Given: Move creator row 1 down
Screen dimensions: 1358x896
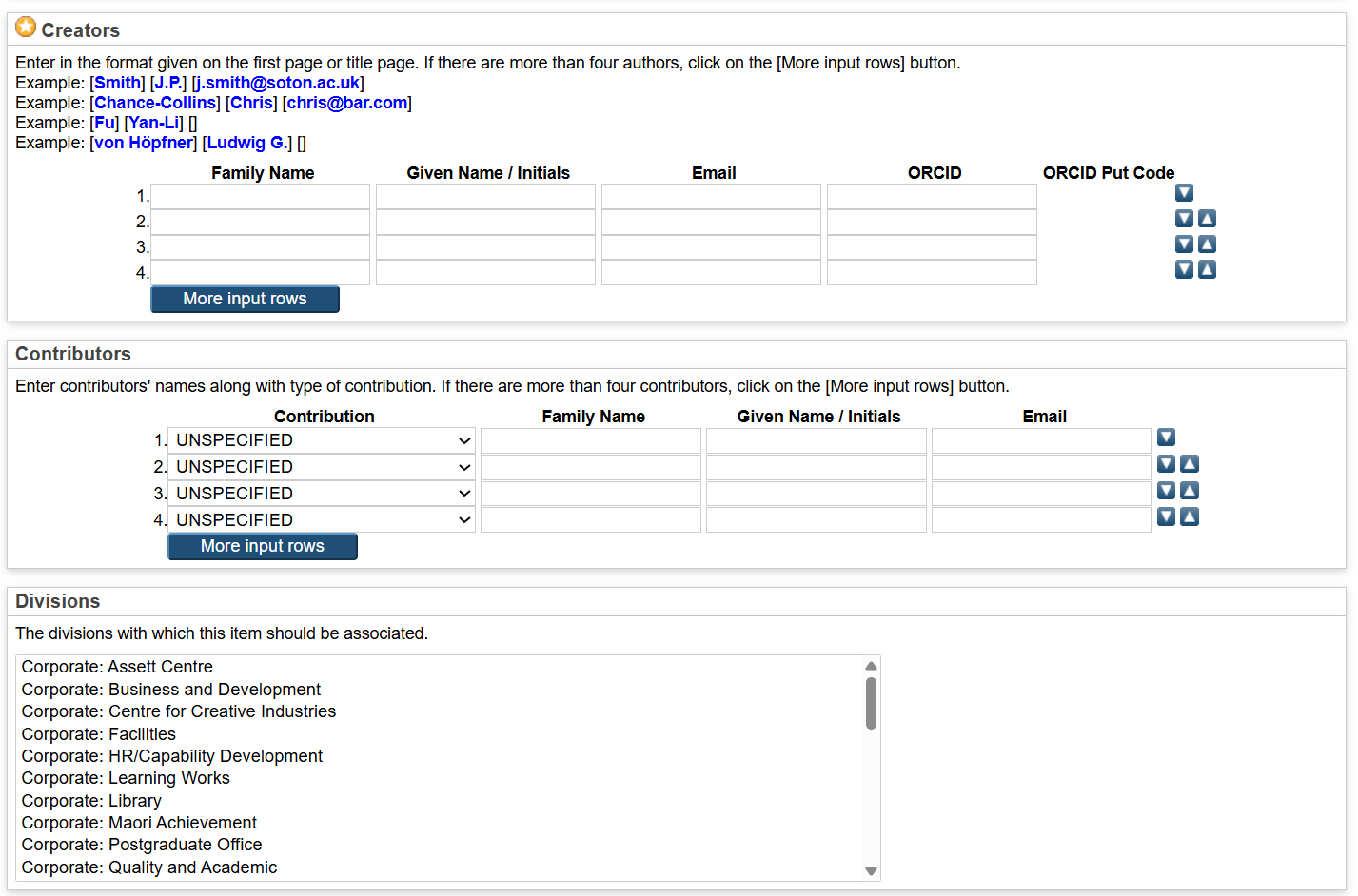Looking at the screenshot, I should 1184,193.
